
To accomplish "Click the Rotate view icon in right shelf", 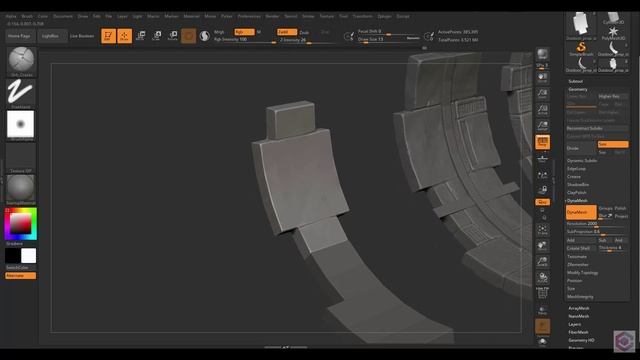I will (x=542, y=278).
